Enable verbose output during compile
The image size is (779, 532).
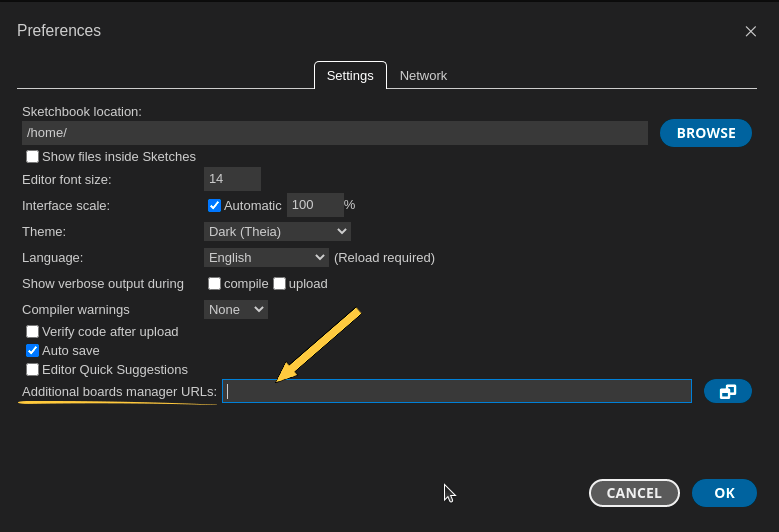click(214, 284)
